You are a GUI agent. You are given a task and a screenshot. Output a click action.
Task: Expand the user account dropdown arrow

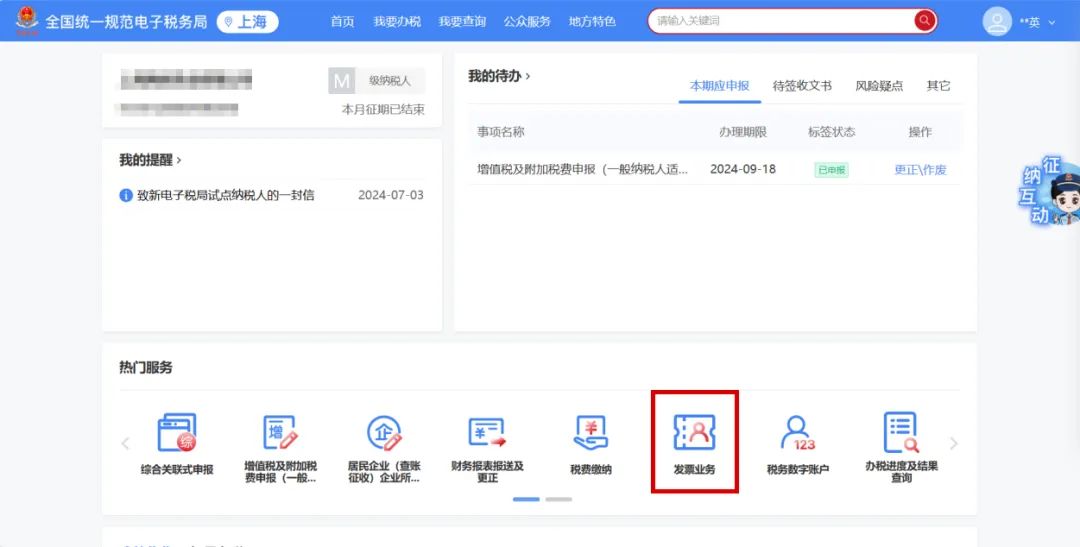tap(1051, 23)
